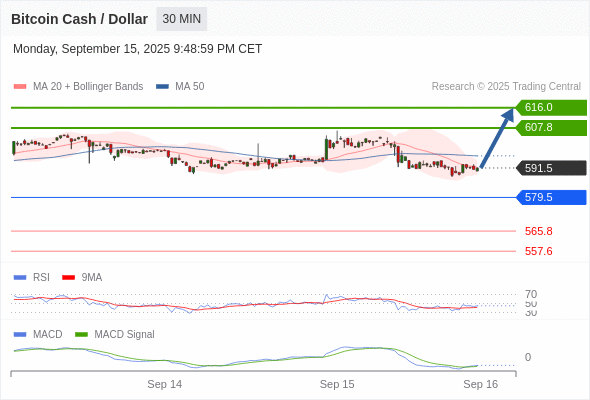The image size is (590, 400).
Task: Click the RSI 70 level label
Action: pos(531,294)
